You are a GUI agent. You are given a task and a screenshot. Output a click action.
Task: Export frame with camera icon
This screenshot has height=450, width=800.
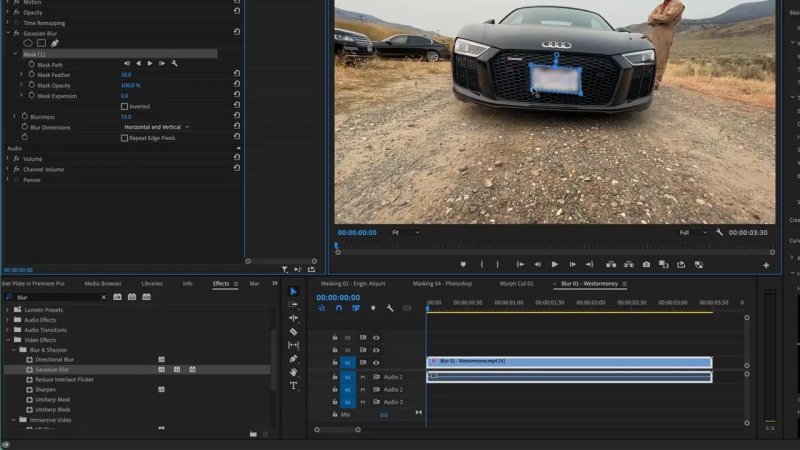tap(646, 264)
